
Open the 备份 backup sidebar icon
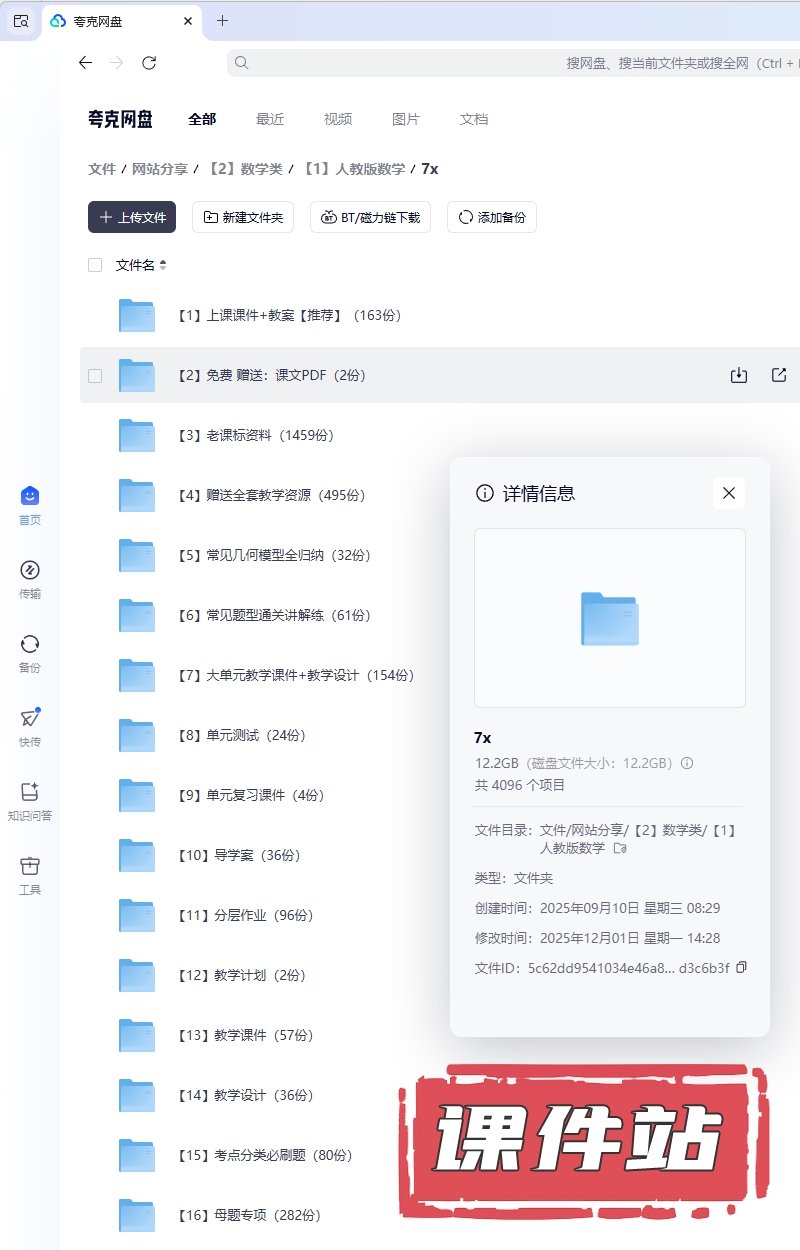click(x=30, y=645)
